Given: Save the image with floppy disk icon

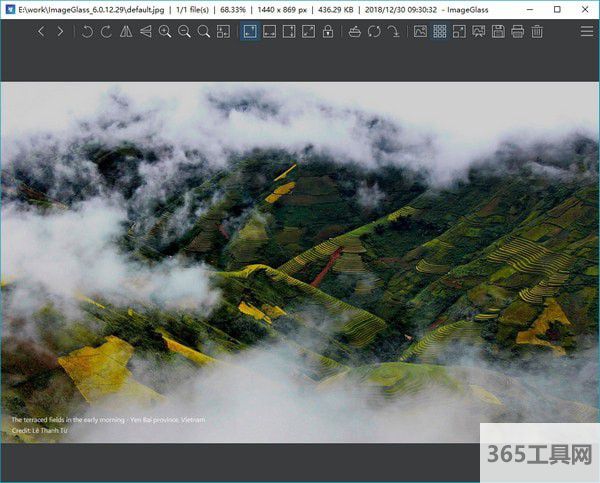Looking at the screenshot, I should point(498,32).
